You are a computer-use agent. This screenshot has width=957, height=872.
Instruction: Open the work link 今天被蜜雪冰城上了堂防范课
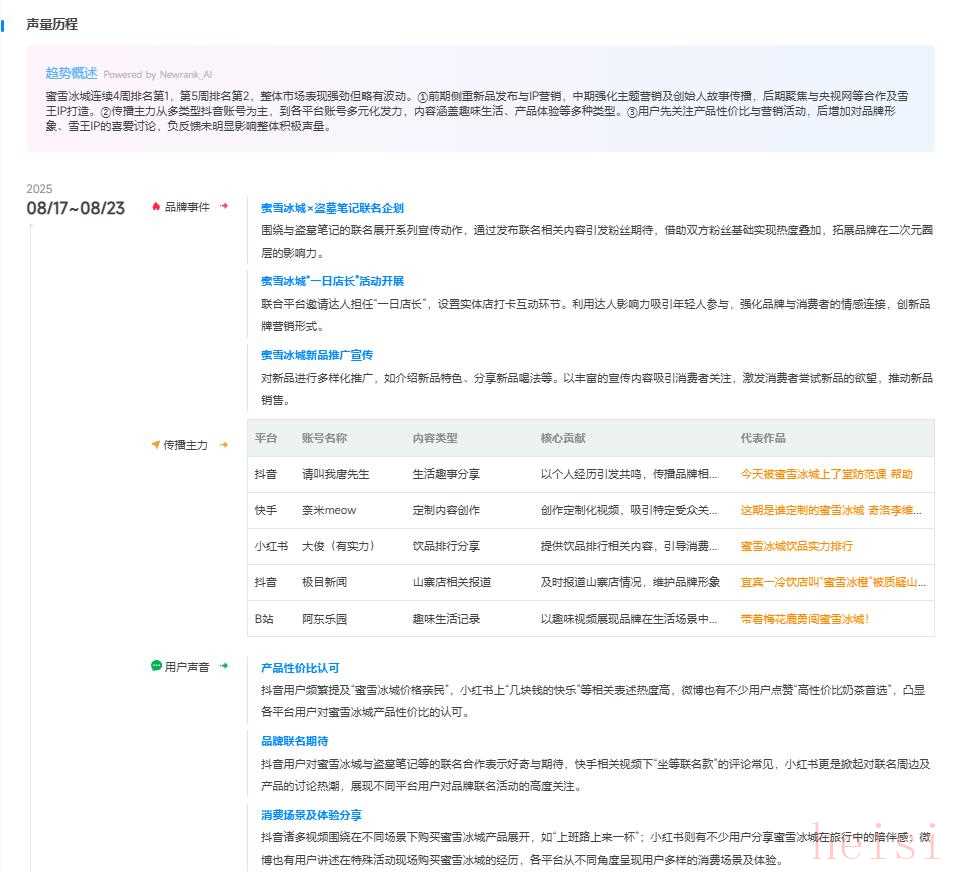pos(826,474)
